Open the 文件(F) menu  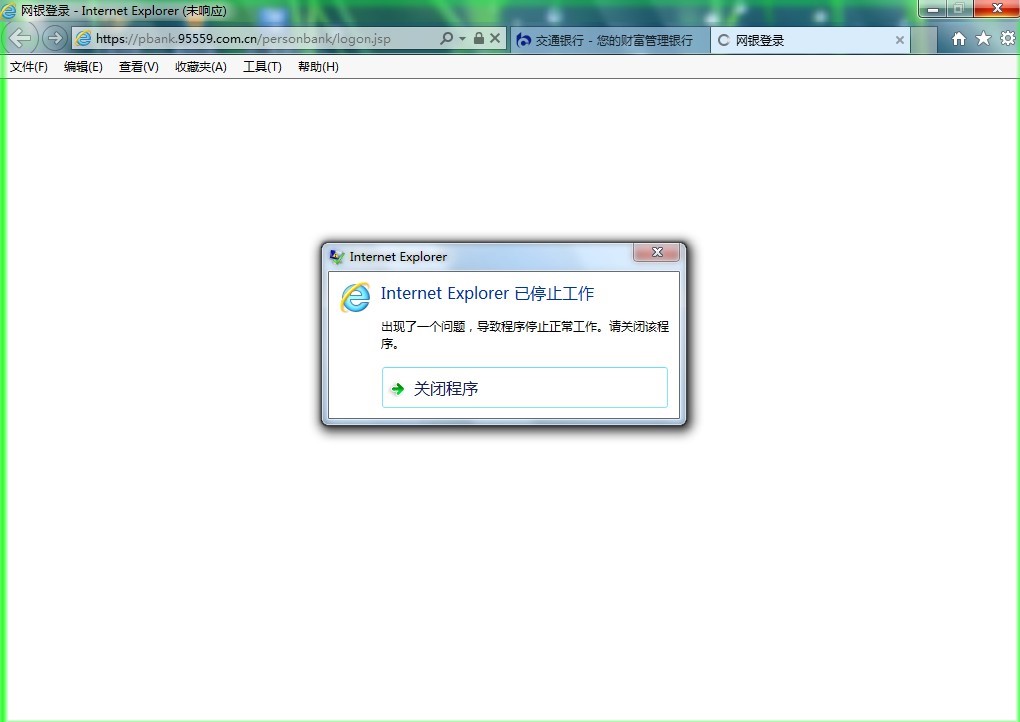[29, 67]
